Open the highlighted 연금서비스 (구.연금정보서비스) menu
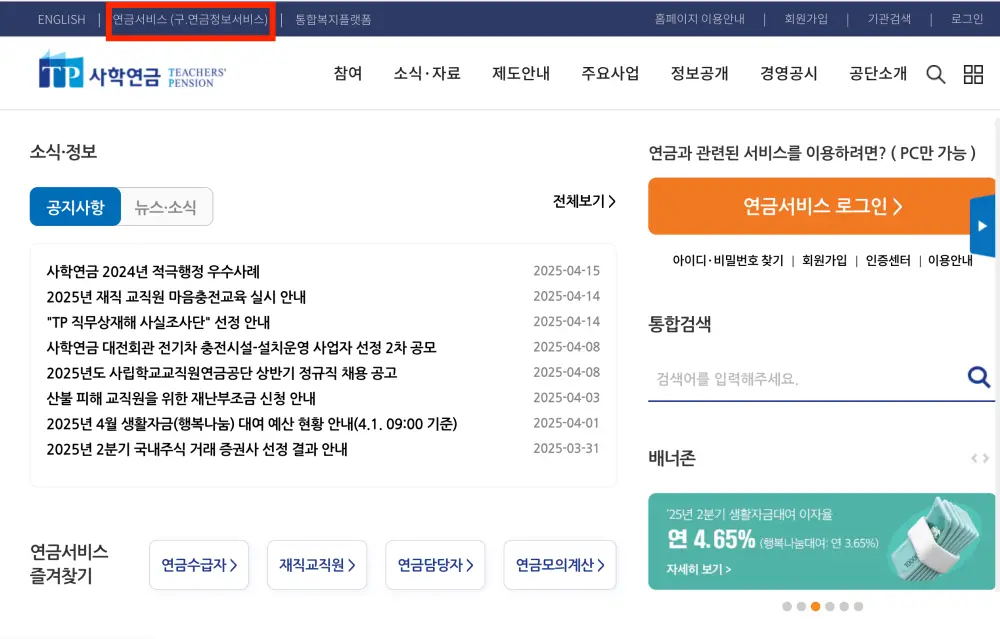Viewport: 1000px width, 639px height. coord(190,19)
